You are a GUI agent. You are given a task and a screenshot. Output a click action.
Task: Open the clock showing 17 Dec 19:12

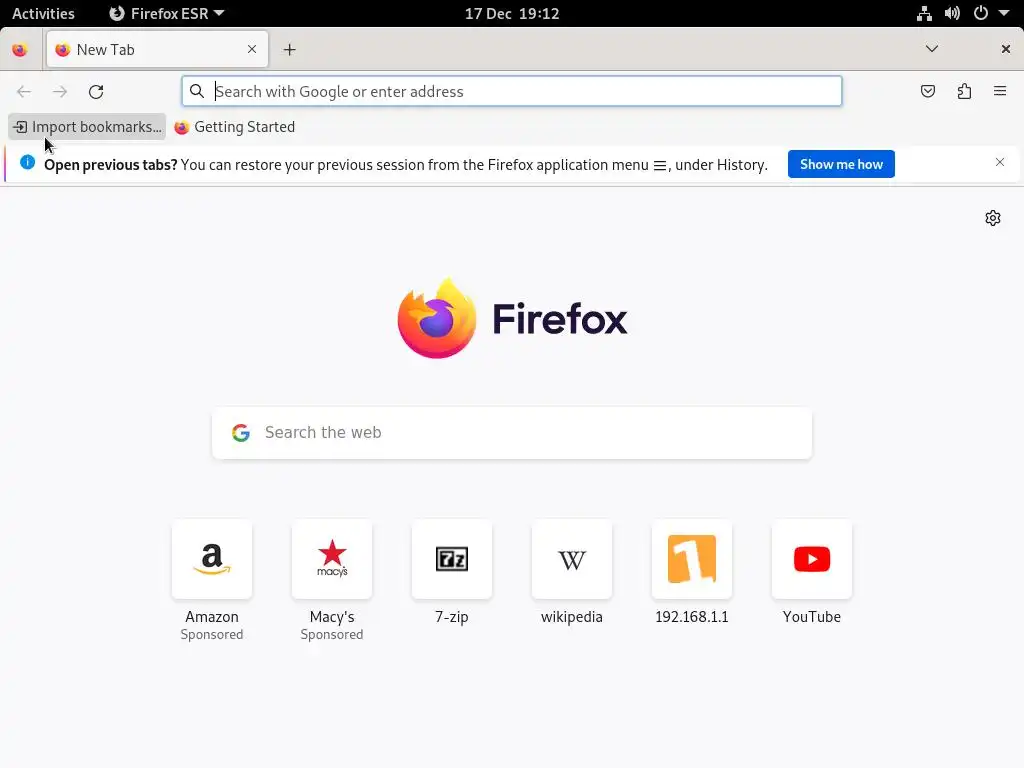click(x=512, y=14)
